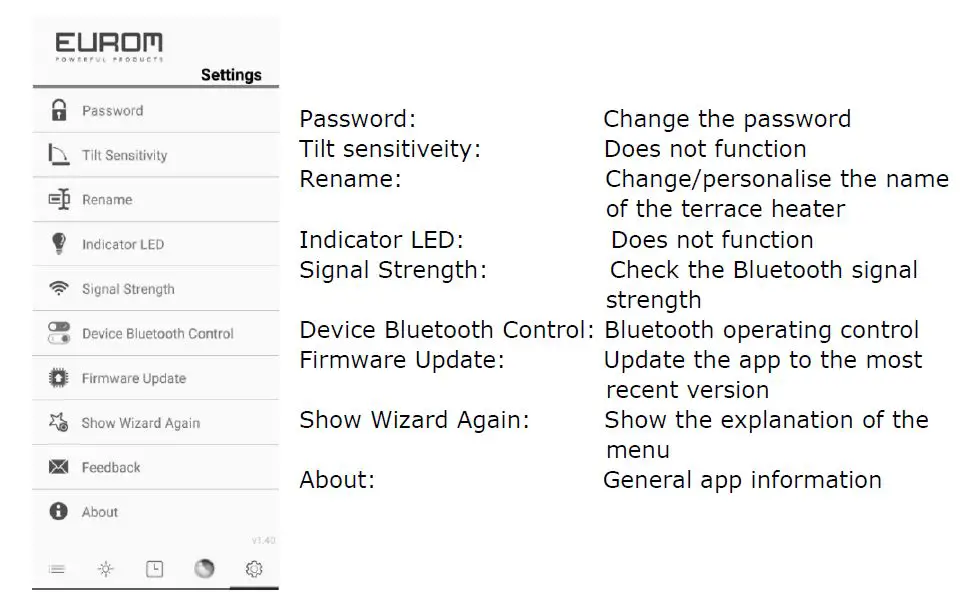Click the Indicator LED bulb icon

[x=59, y=244]
